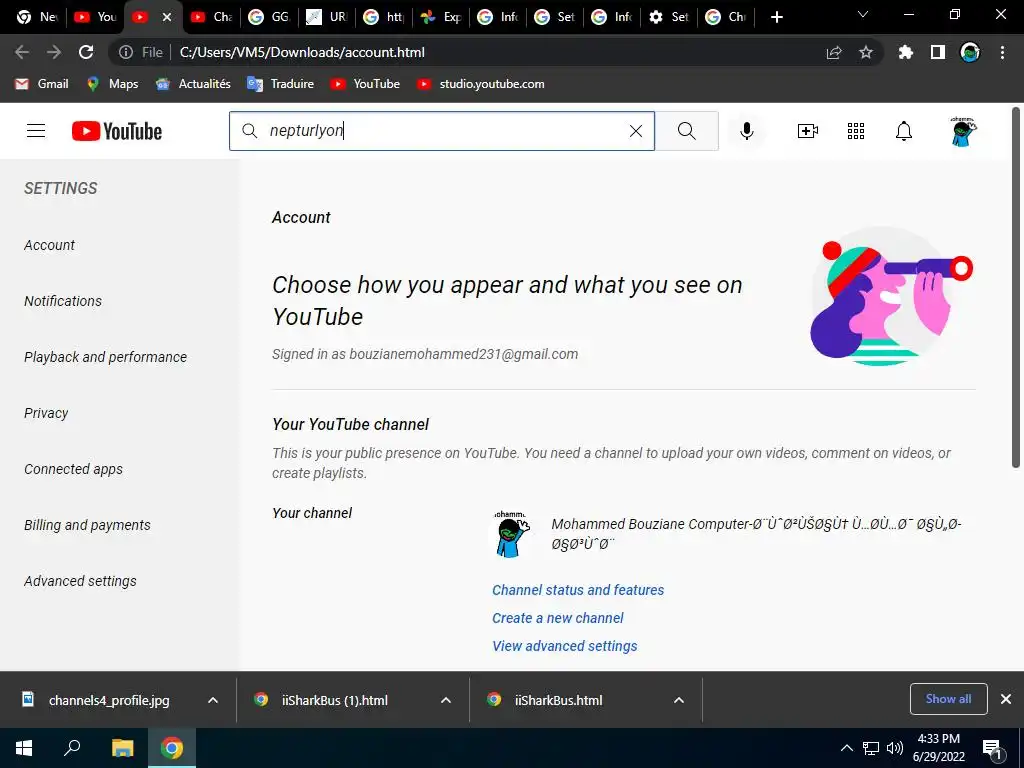1024x768 pixels.
Task: Start voice search with the microphone
Action: point(746,131)
